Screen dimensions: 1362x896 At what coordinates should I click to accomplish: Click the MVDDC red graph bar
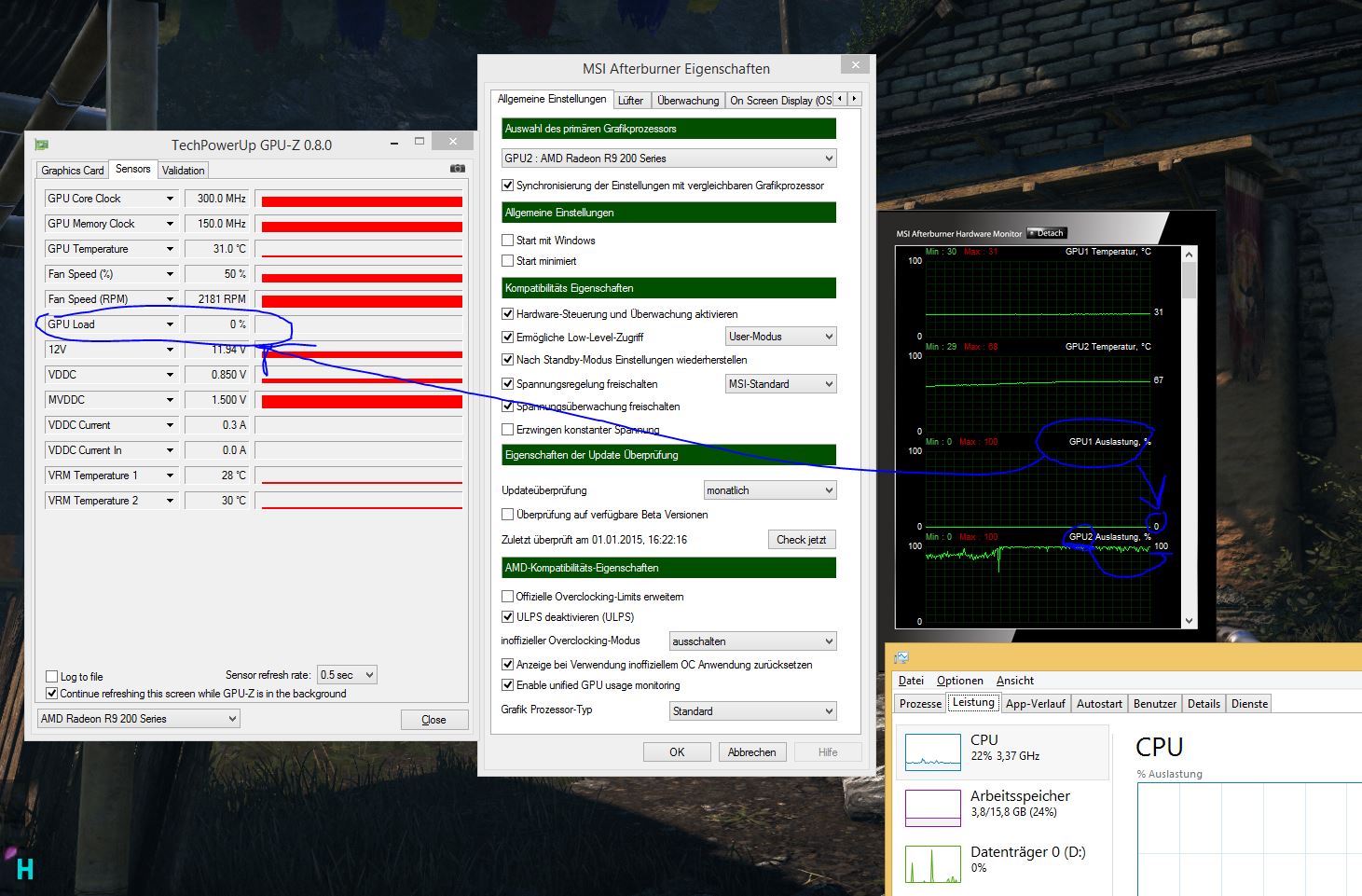click(362, 402)
